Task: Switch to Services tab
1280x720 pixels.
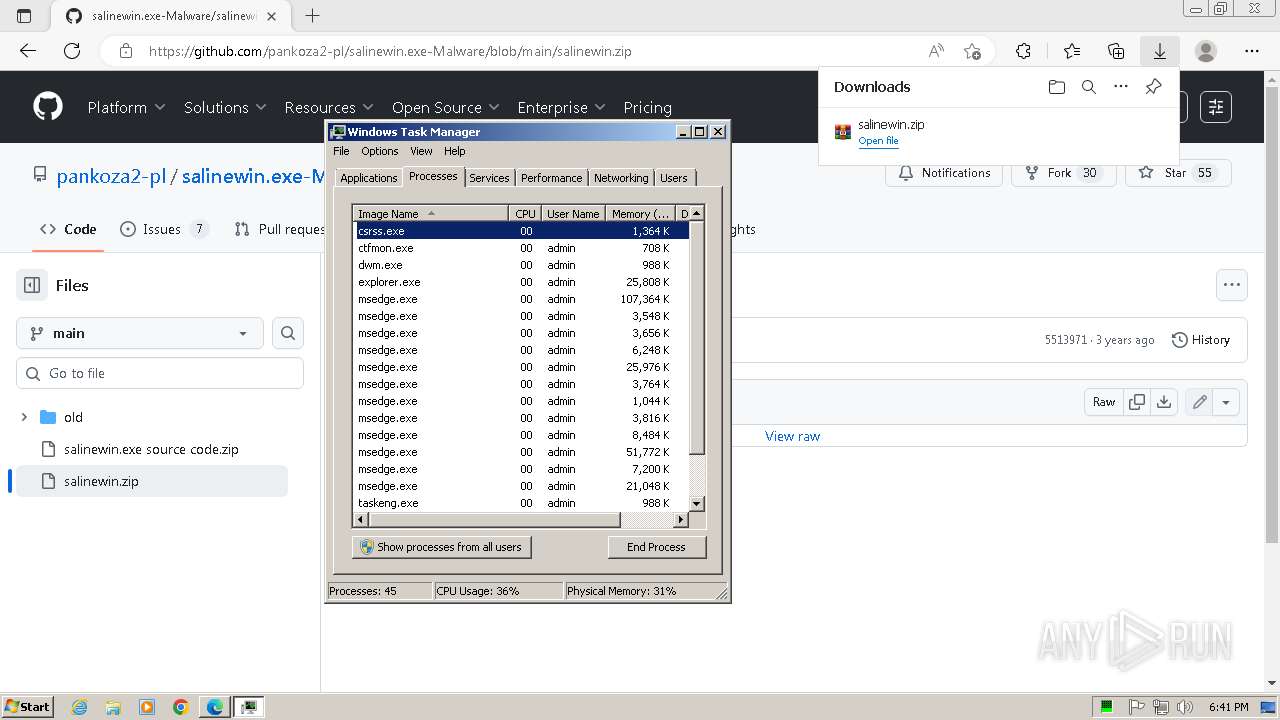Action: [x=489, y=178]
